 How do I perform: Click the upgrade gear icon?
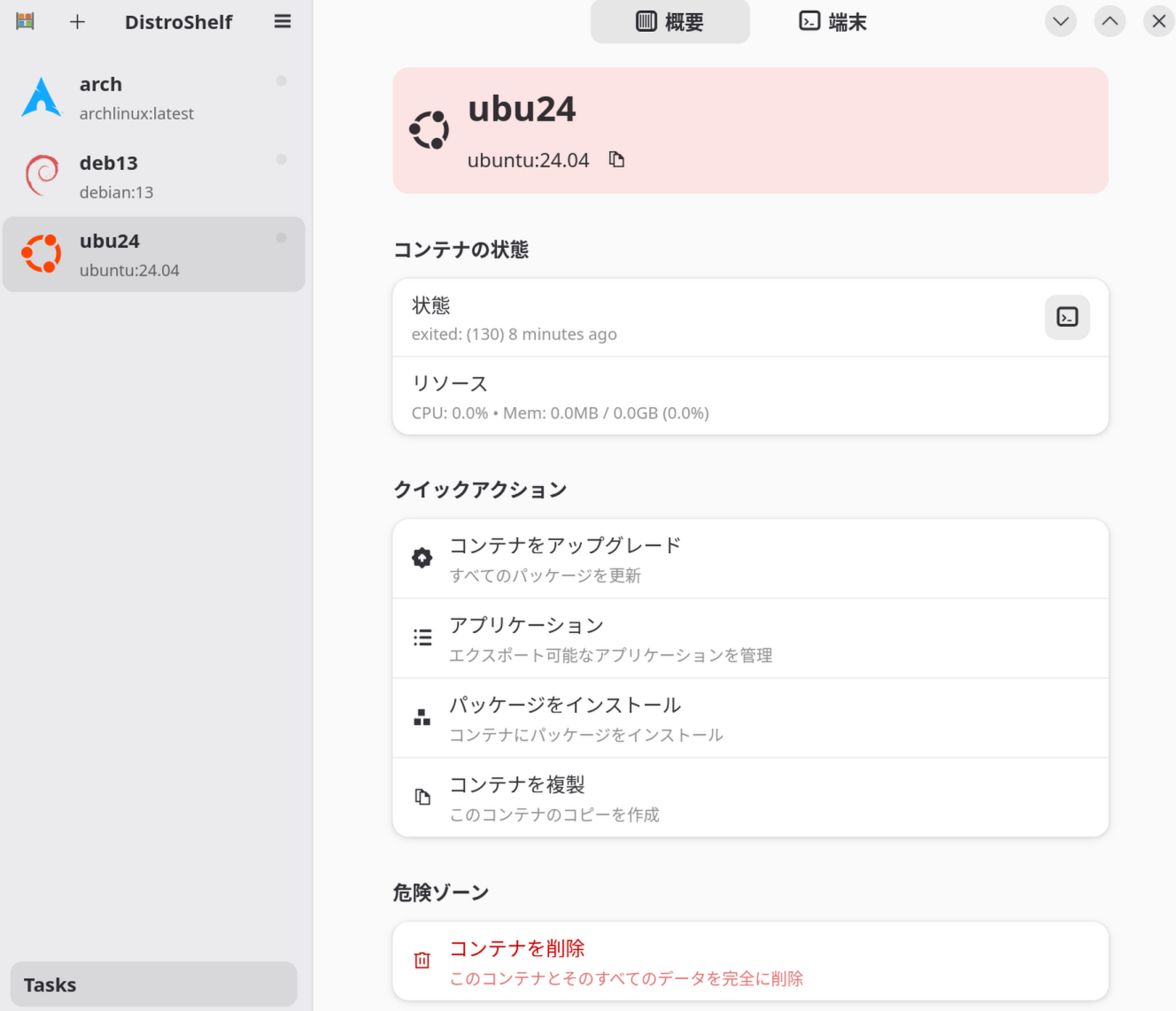coord(422,558)
